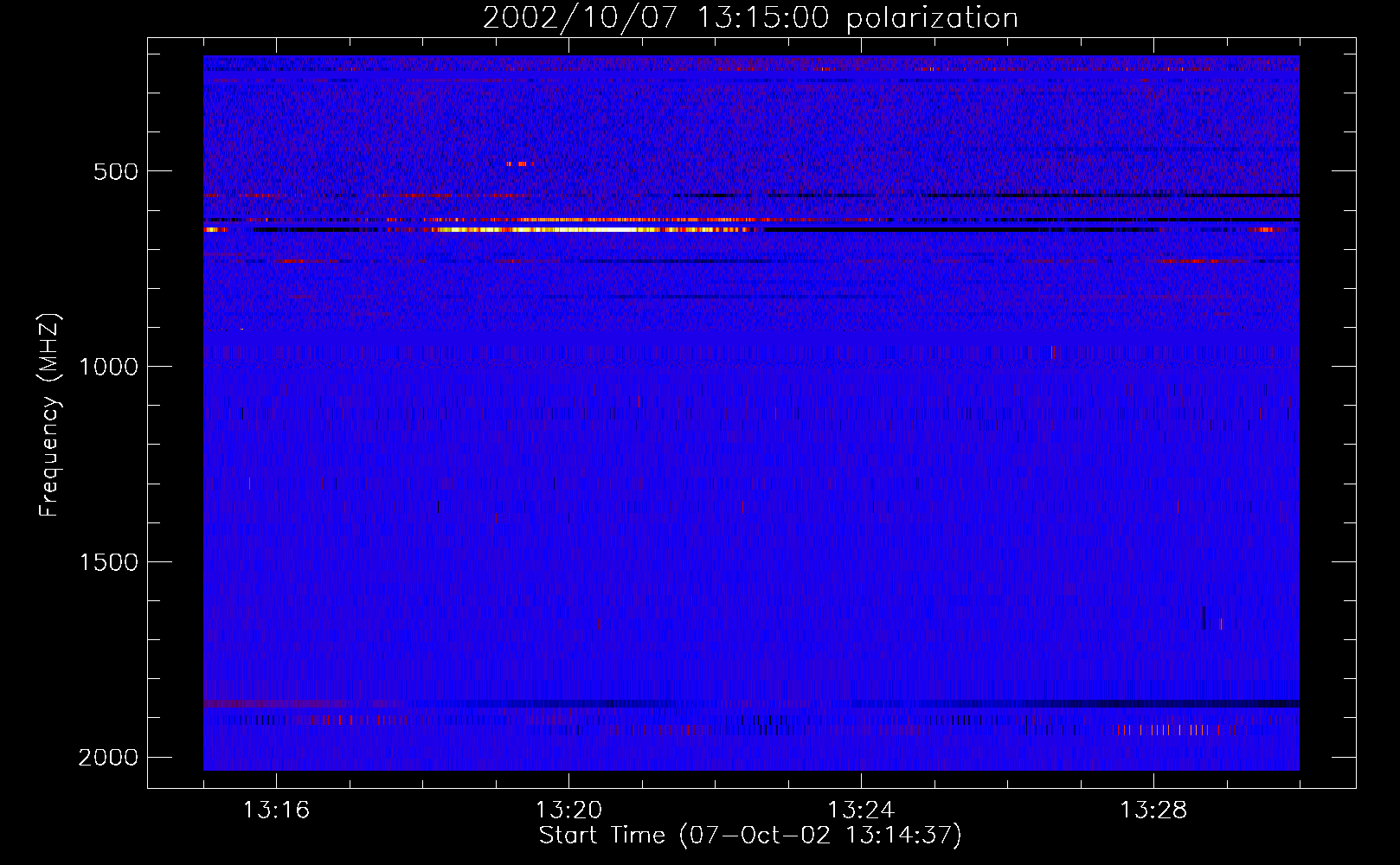Image resolution: width=1400 pixels, height=865 pixels.
Task: Click the 13:16 time tick label
Action: click(276, 811)
